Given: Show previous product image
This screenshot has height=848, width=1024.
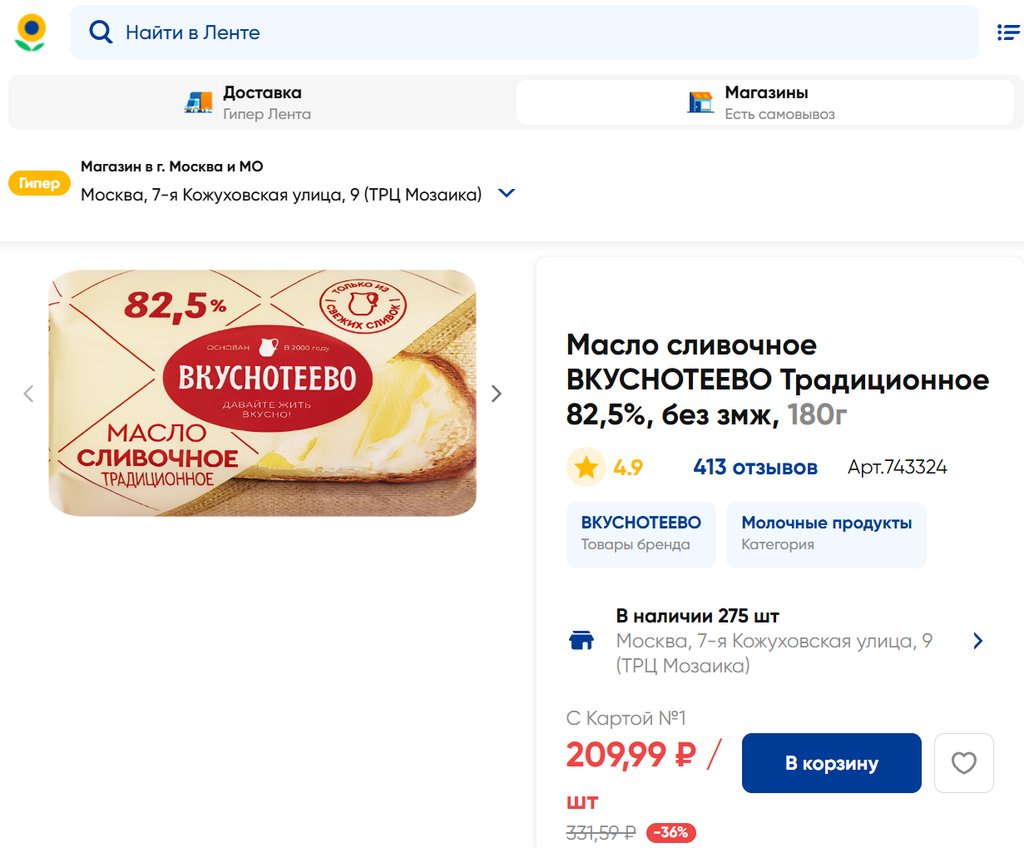Looking at the screenshot, I should point(29,394).
